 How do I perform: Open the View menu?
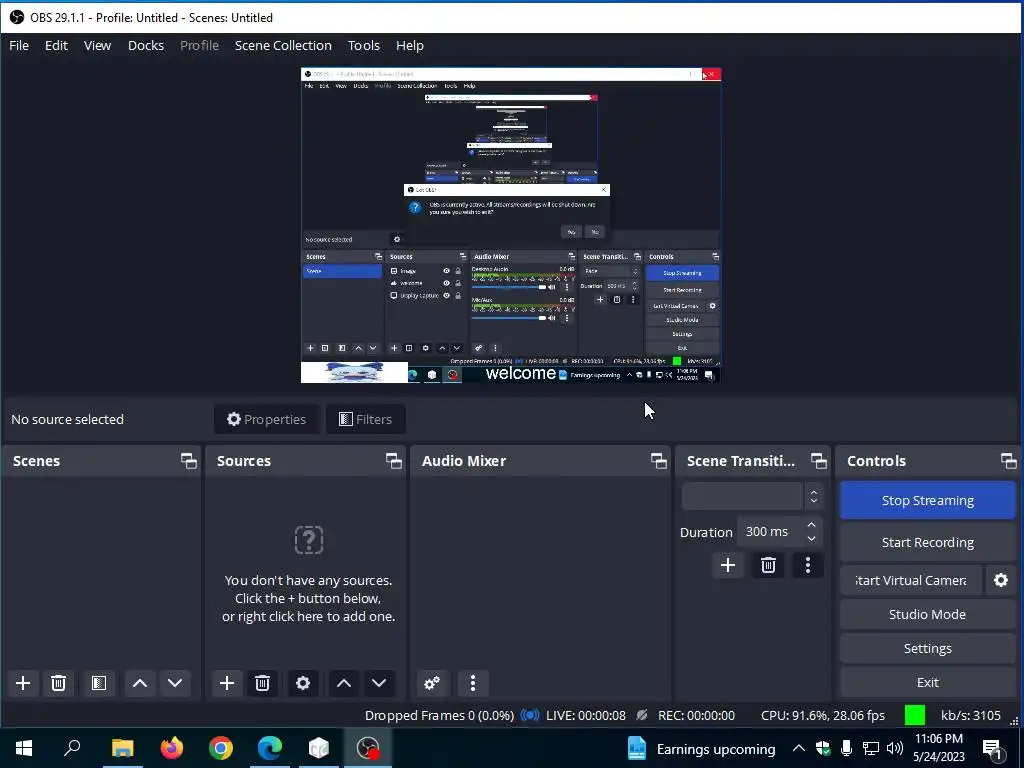click(97, 46)
